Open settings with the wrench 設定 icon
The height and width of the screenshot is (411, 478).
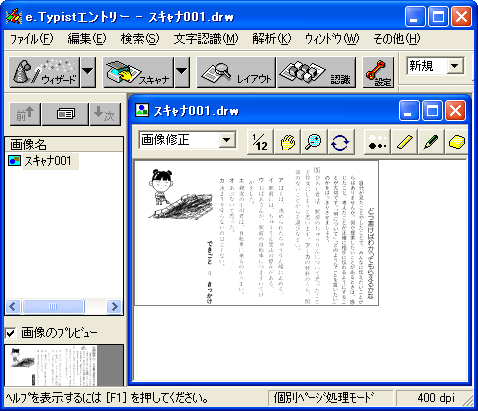[x=378, y=72]
